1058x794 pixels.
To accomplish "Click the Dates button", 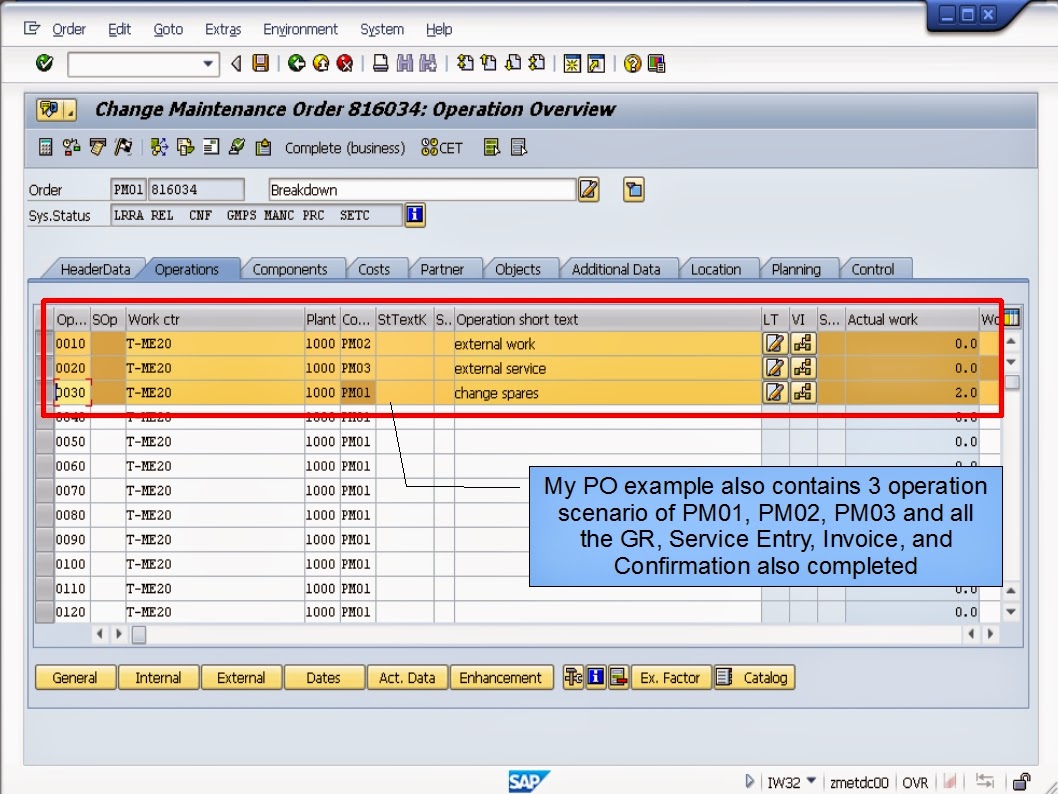I will tap(323, 677).
